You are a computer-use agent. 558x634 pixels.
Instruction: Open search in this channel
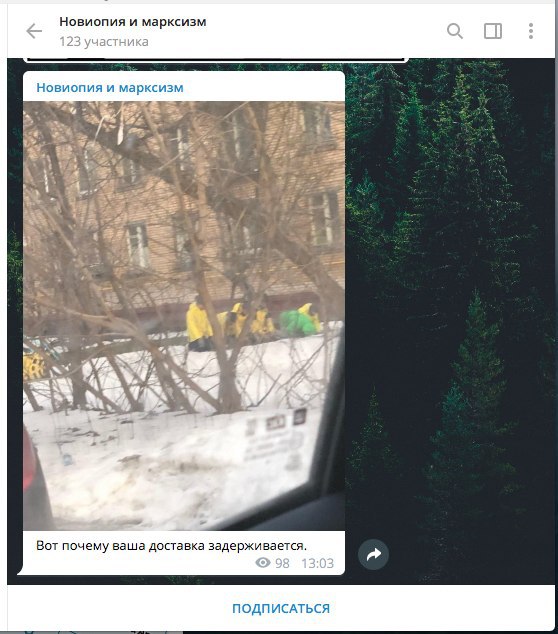coord(455,31)
